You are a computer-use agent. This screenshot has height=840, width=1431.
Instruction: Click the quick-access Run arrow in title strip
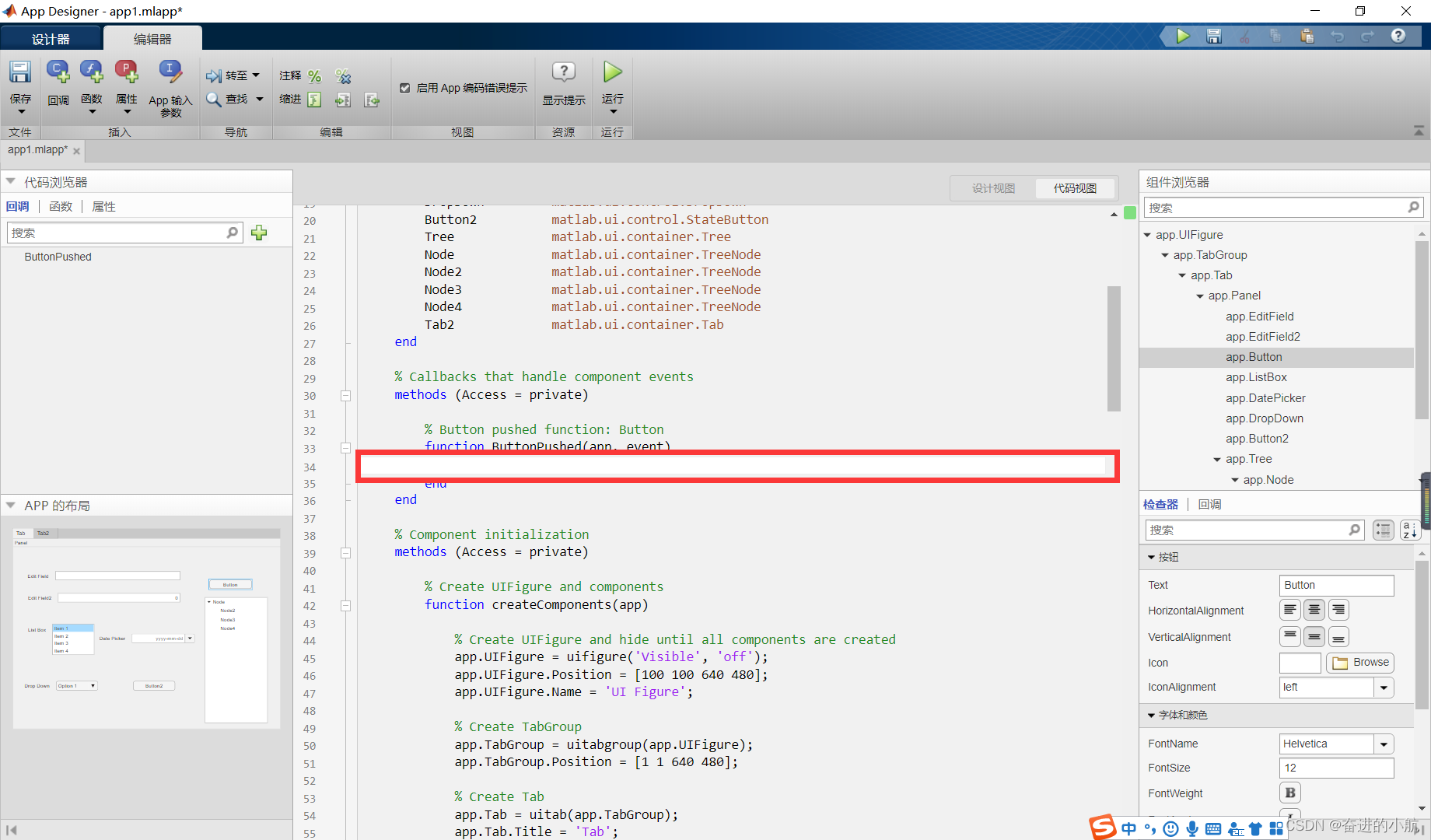coord(1183,36)
